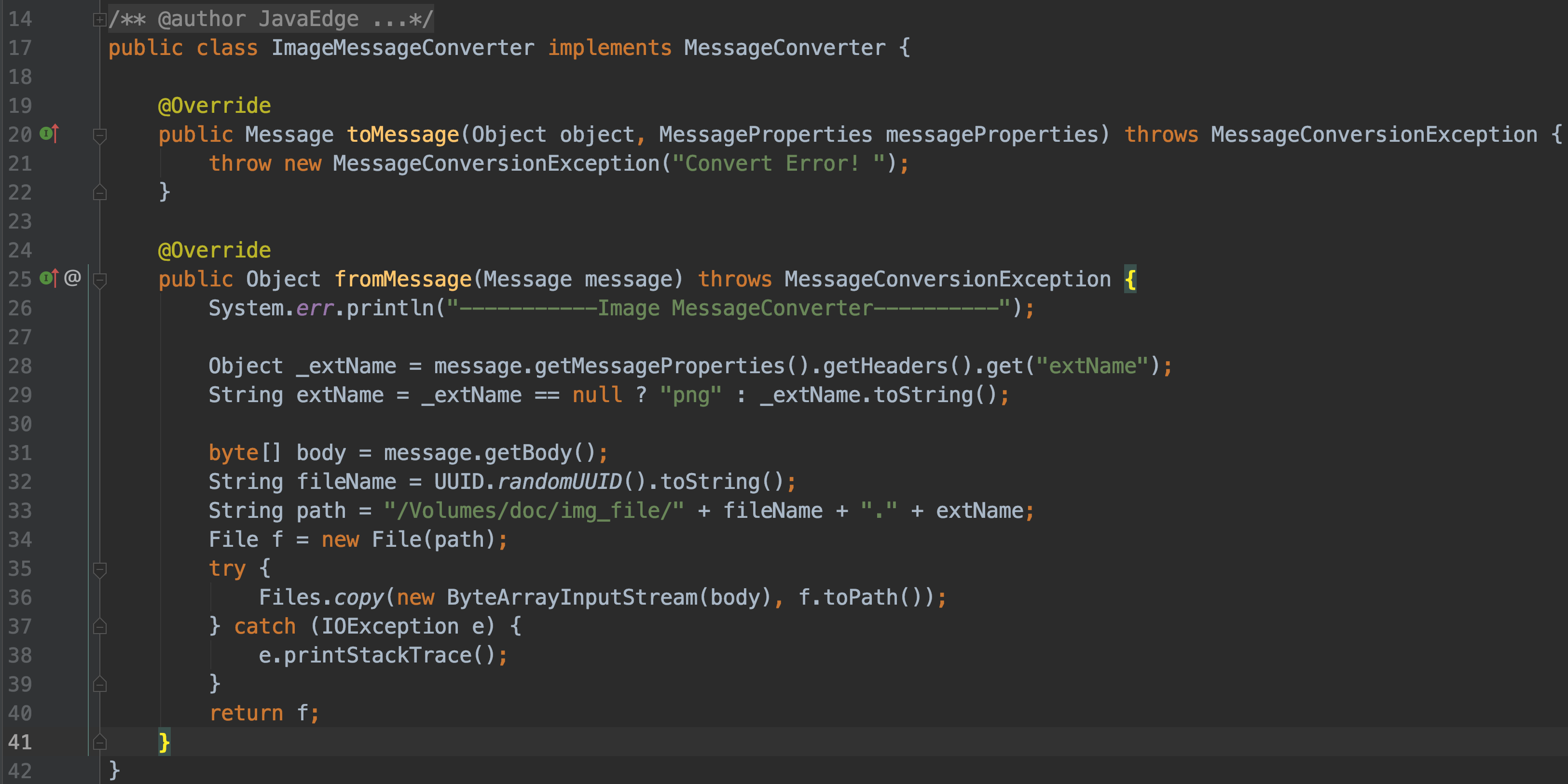Click the randomUUID call on line 32
The width and height of the screenshot is (1568, 784).
[x=559, y=482]
